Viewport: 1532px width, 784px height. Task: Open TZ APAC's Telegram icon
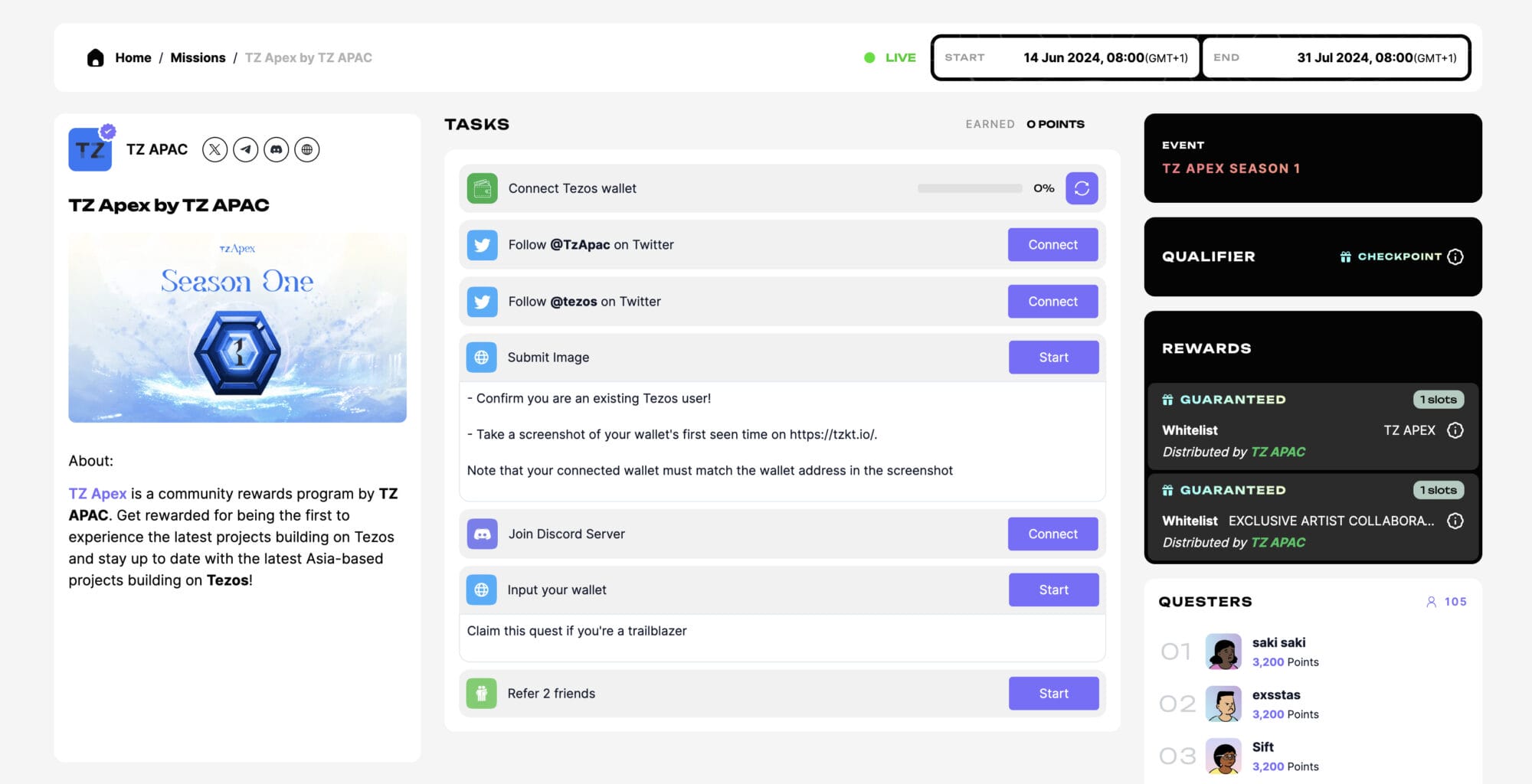point(245,149)
